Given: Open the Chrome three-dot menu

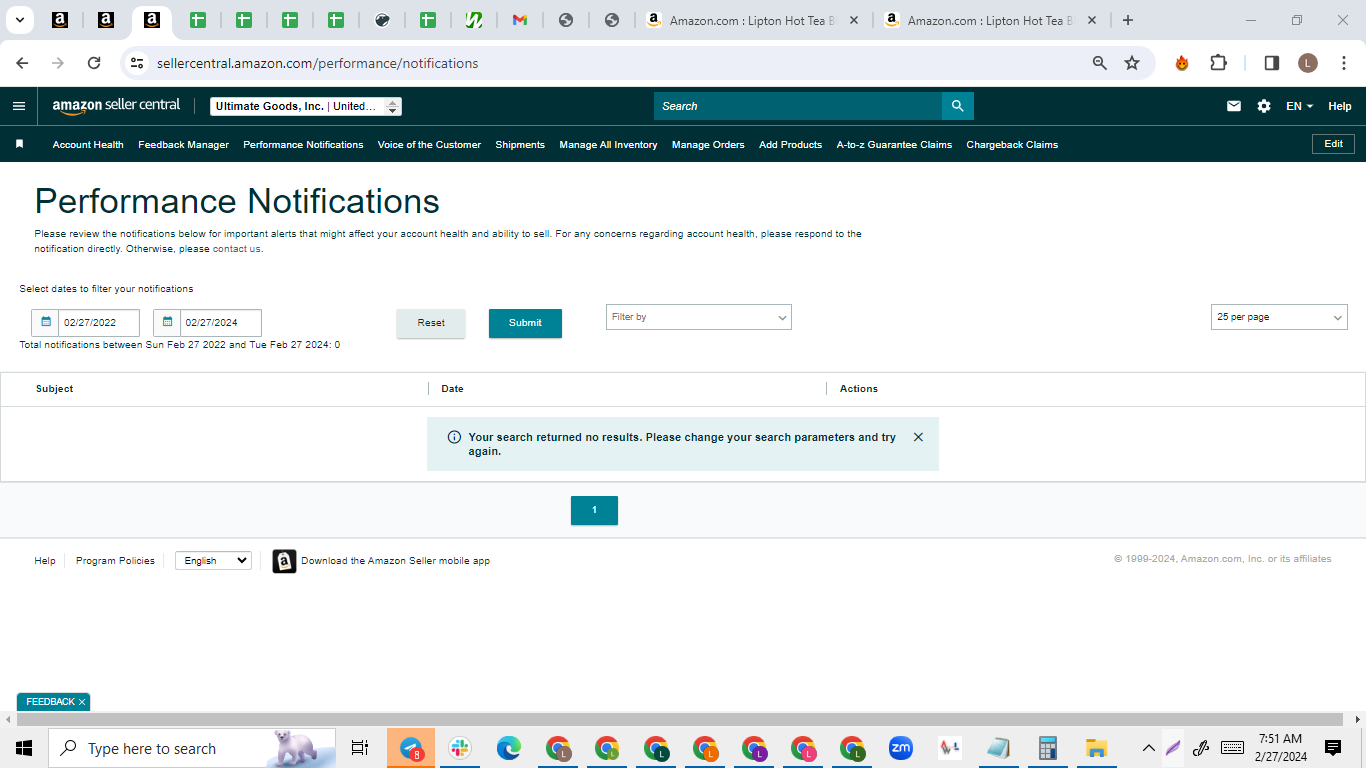Looking at the screenshot, I should (1345, 63).
